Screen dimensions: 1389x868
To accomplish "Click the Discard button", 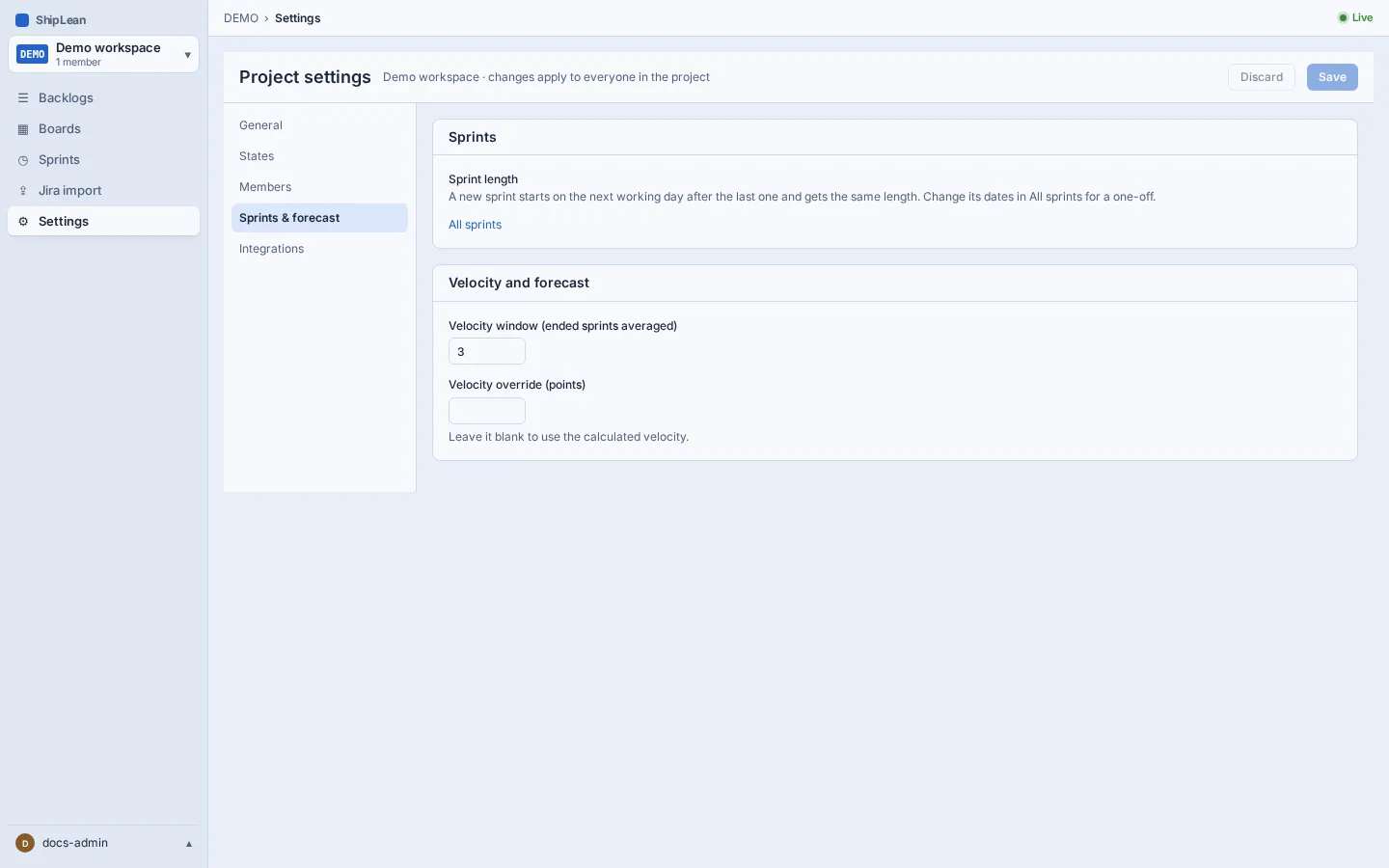I will [1262, 77].
